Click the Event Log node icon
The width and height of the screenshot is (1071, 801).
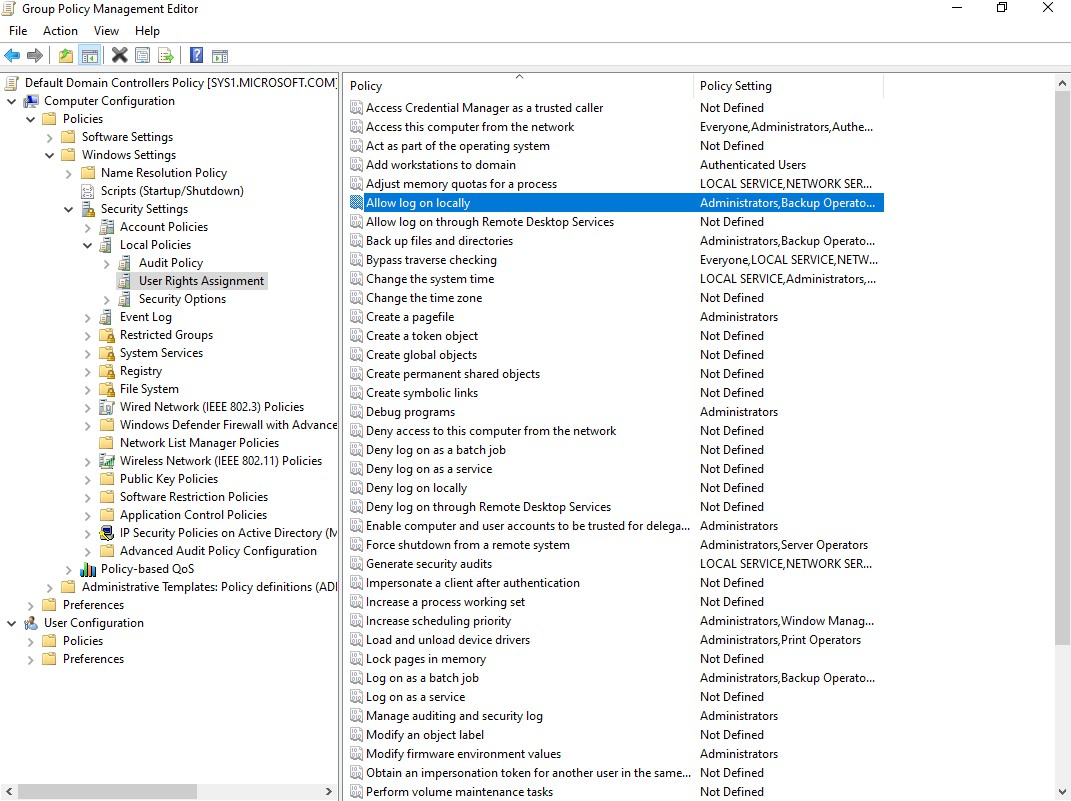click(x=106, y=317)
